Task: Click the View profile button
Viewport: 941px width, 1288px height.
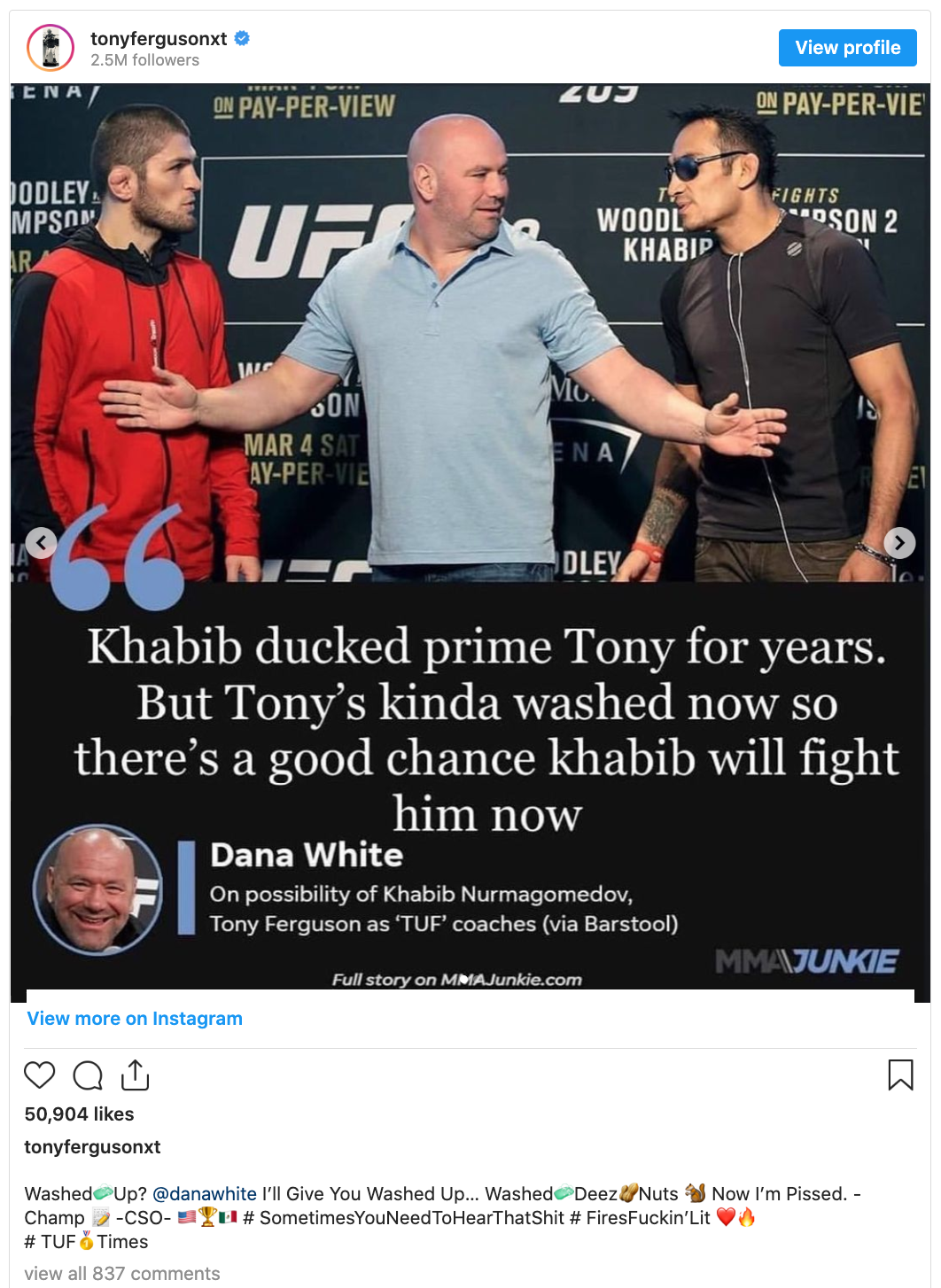Action: coord(848,48)
